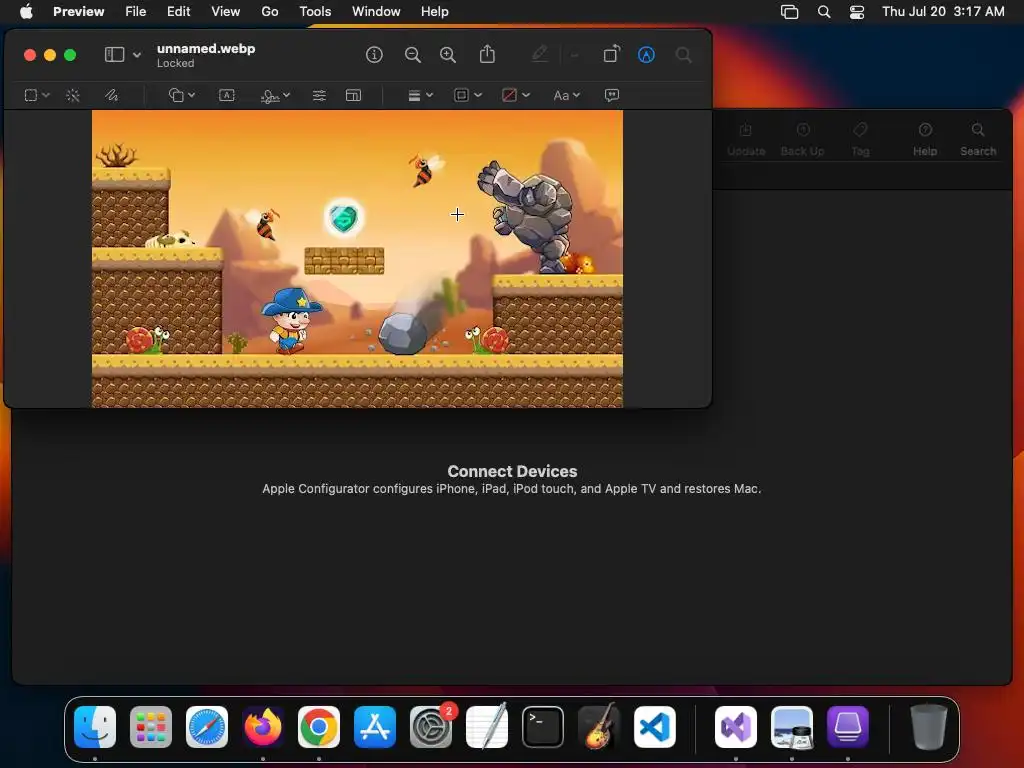This screenshot has width=1024, height=768.
Task: Open Terminal from the Dock
Action: tap(543, 727)
